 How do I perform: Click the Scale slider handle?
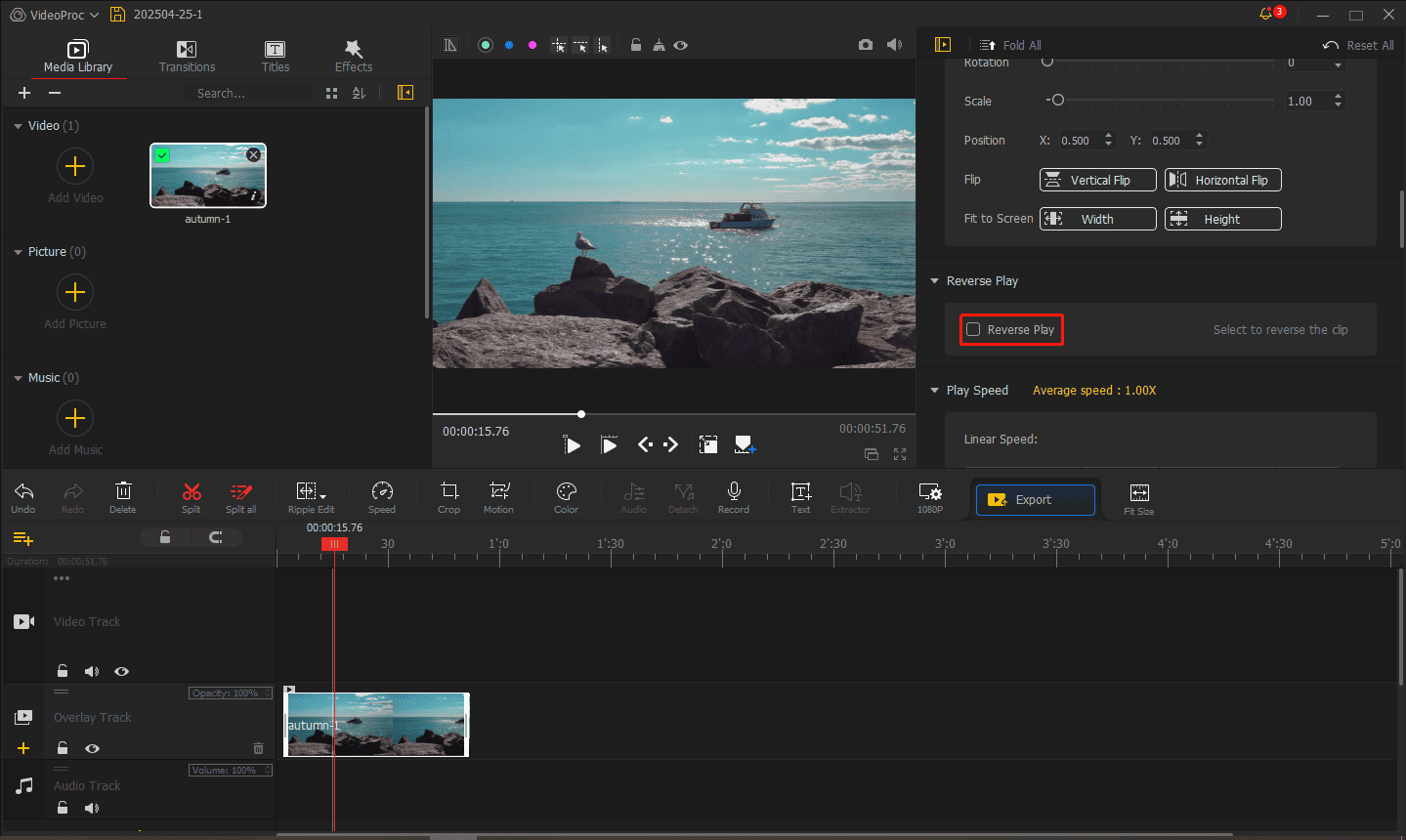pos(1057,101)
